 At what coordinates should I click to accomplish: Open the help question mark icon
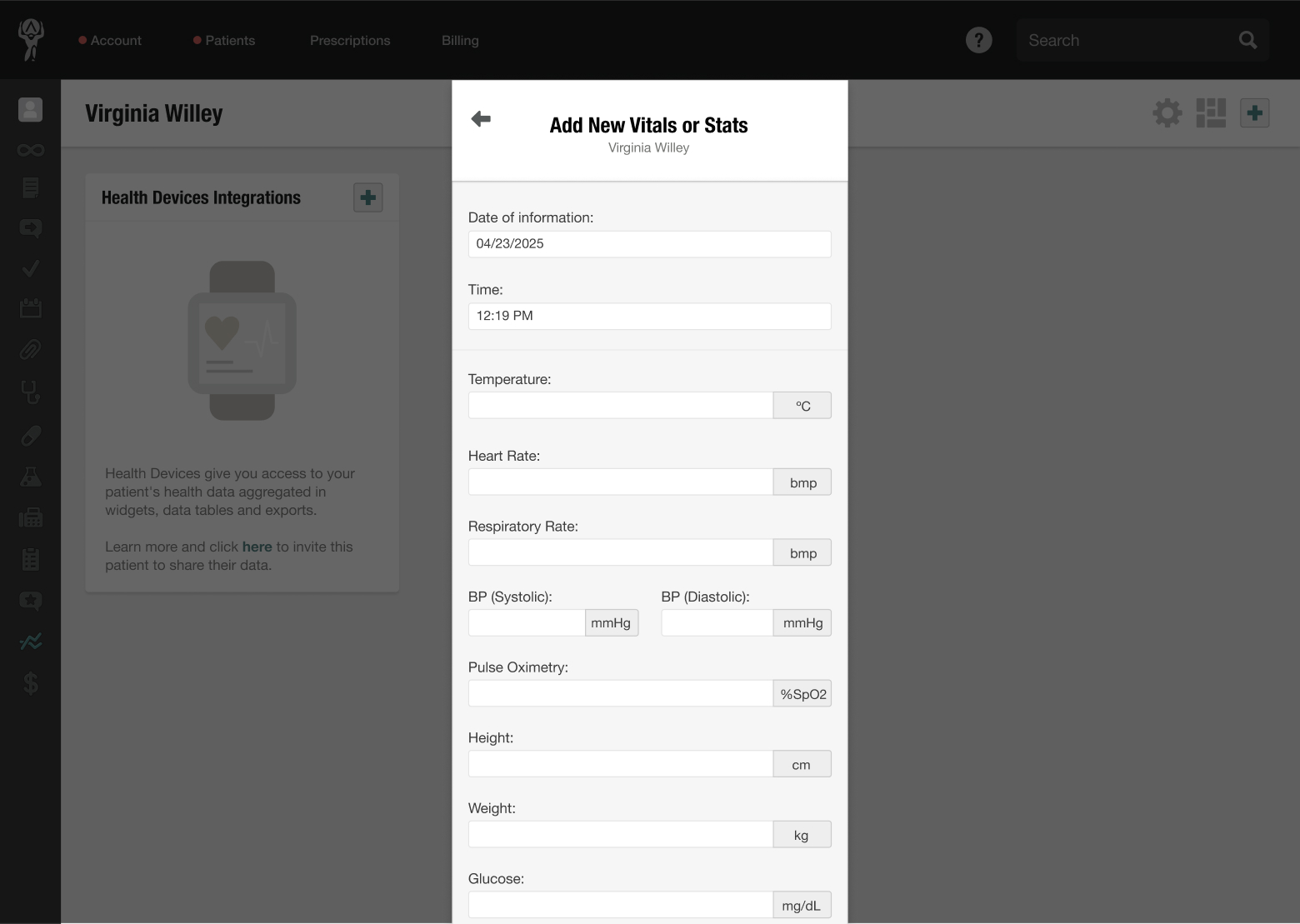[978, 40]
